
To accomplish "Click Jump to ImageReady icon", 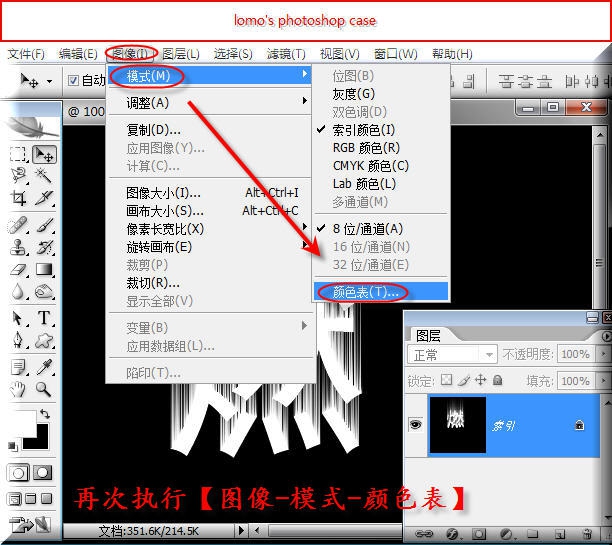I will coord(30,525).
